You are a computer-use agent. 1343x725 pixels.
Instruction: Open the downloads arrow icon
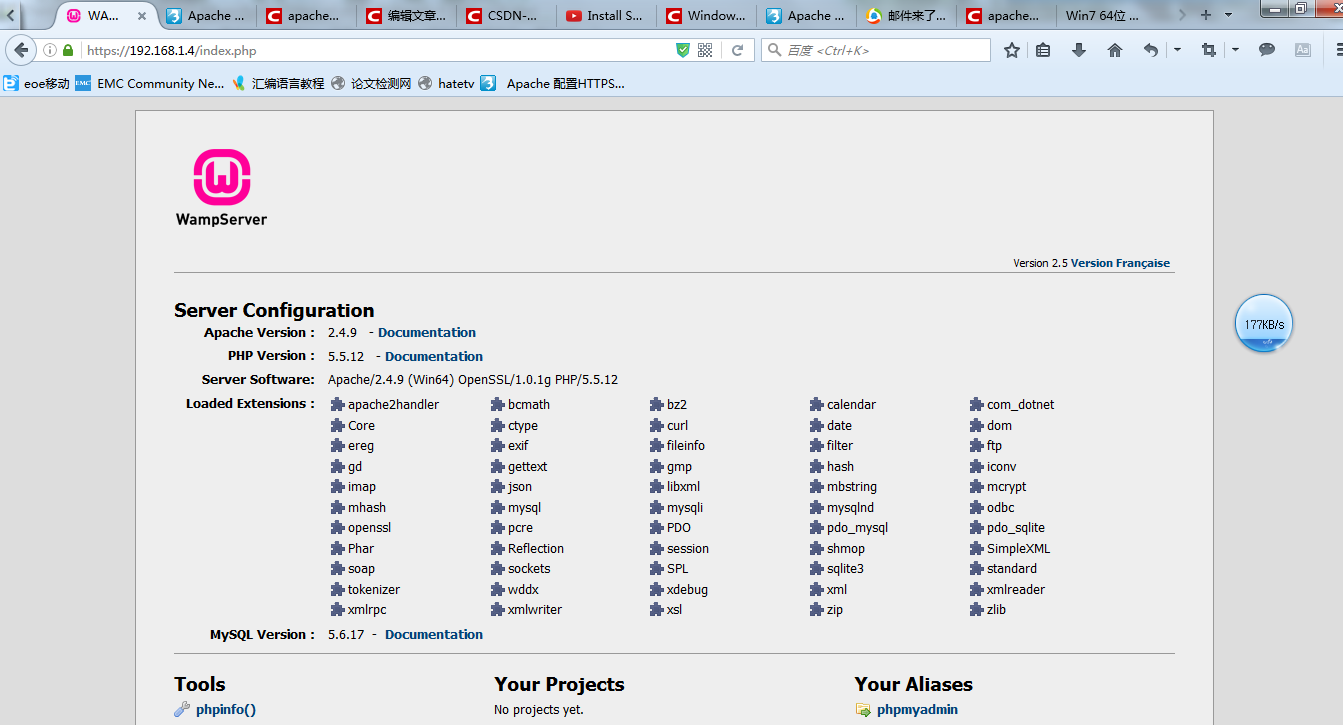[1079, 50]
